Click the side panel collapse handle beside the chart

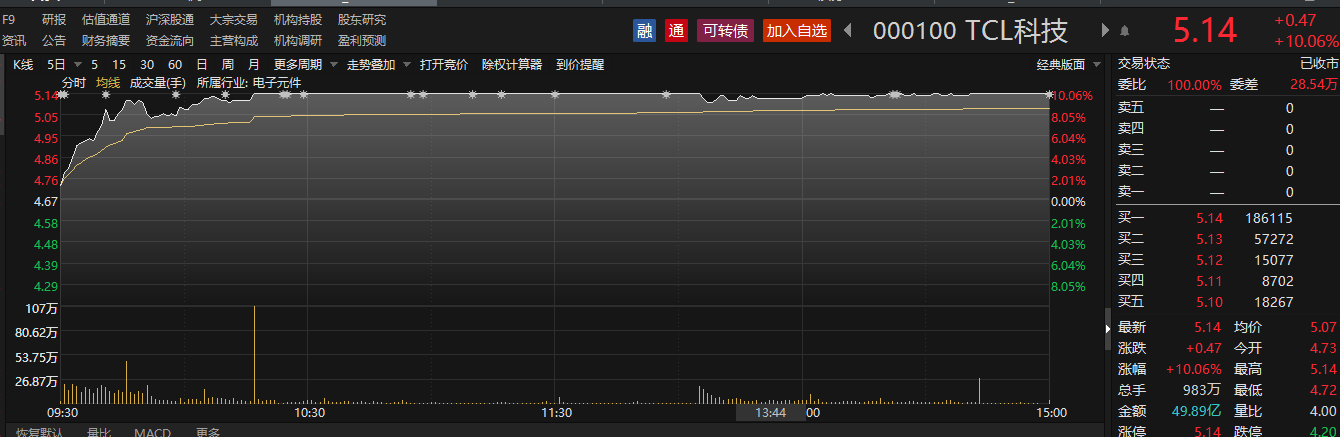(1107, 329)
